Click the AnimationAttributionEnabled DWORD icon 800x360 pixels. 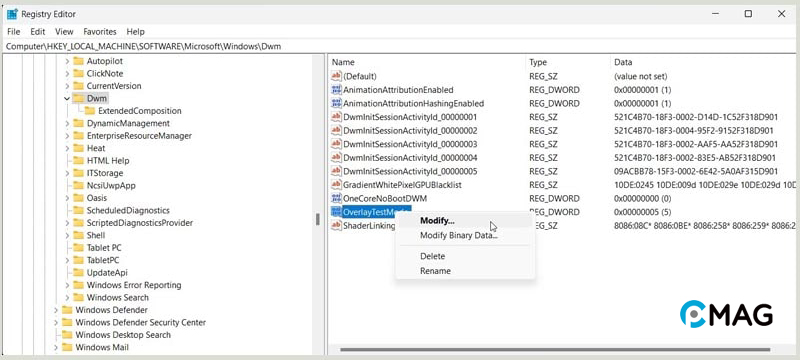336,90
